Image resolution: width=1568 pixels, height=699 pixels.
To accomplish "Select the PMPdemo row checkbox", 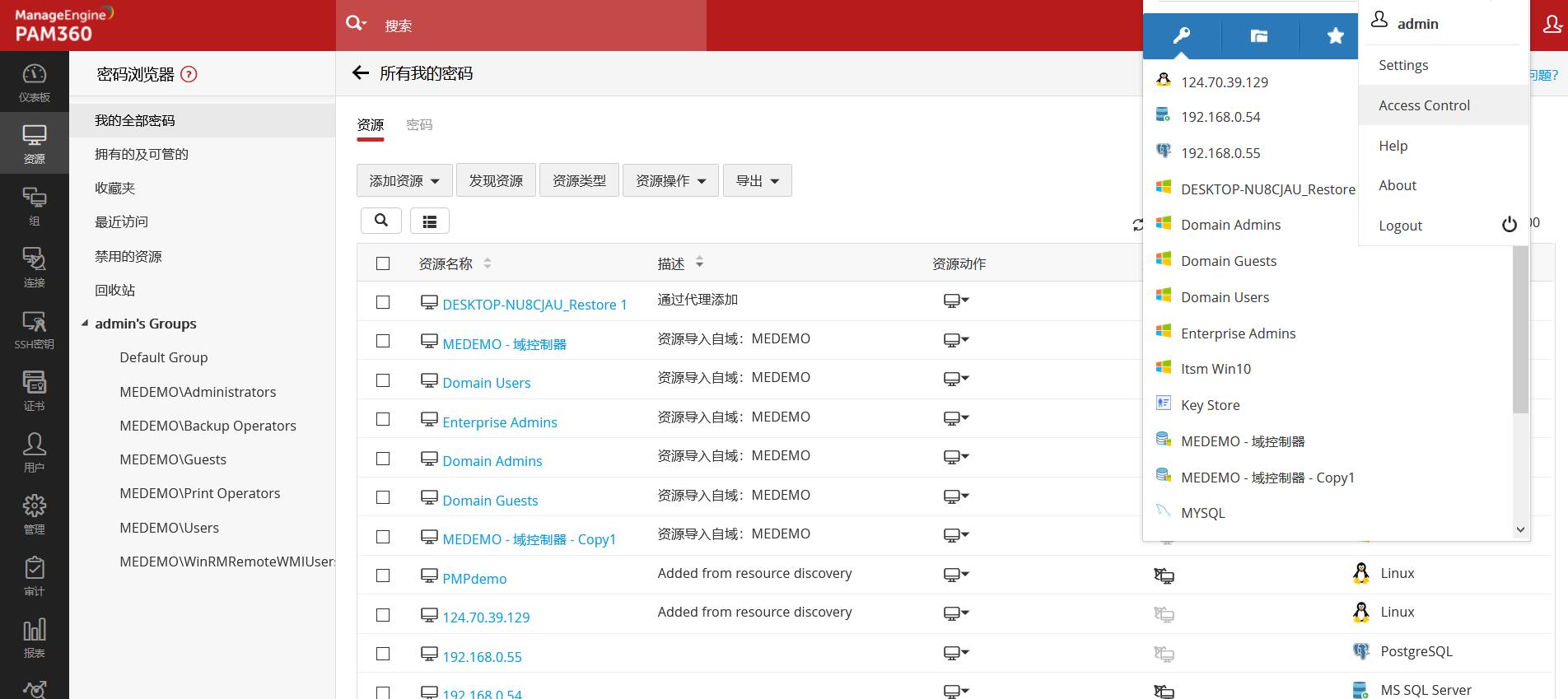I will click(383, 576).
